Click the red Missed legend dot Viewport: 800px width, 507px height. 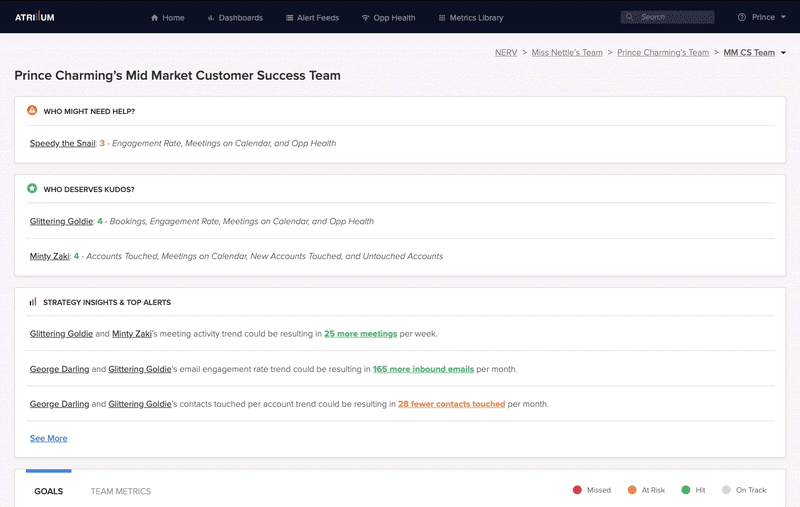(x=577, y=490)
